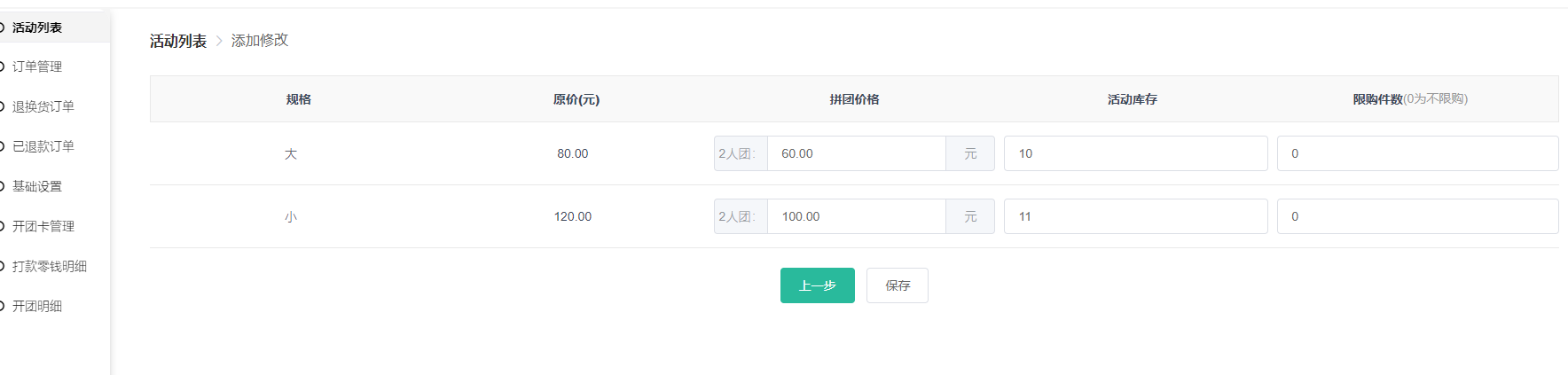Screen dimensions: 1568x375
Task: Open 退换货订单 in the sidebar
Action: click(43, 106)
